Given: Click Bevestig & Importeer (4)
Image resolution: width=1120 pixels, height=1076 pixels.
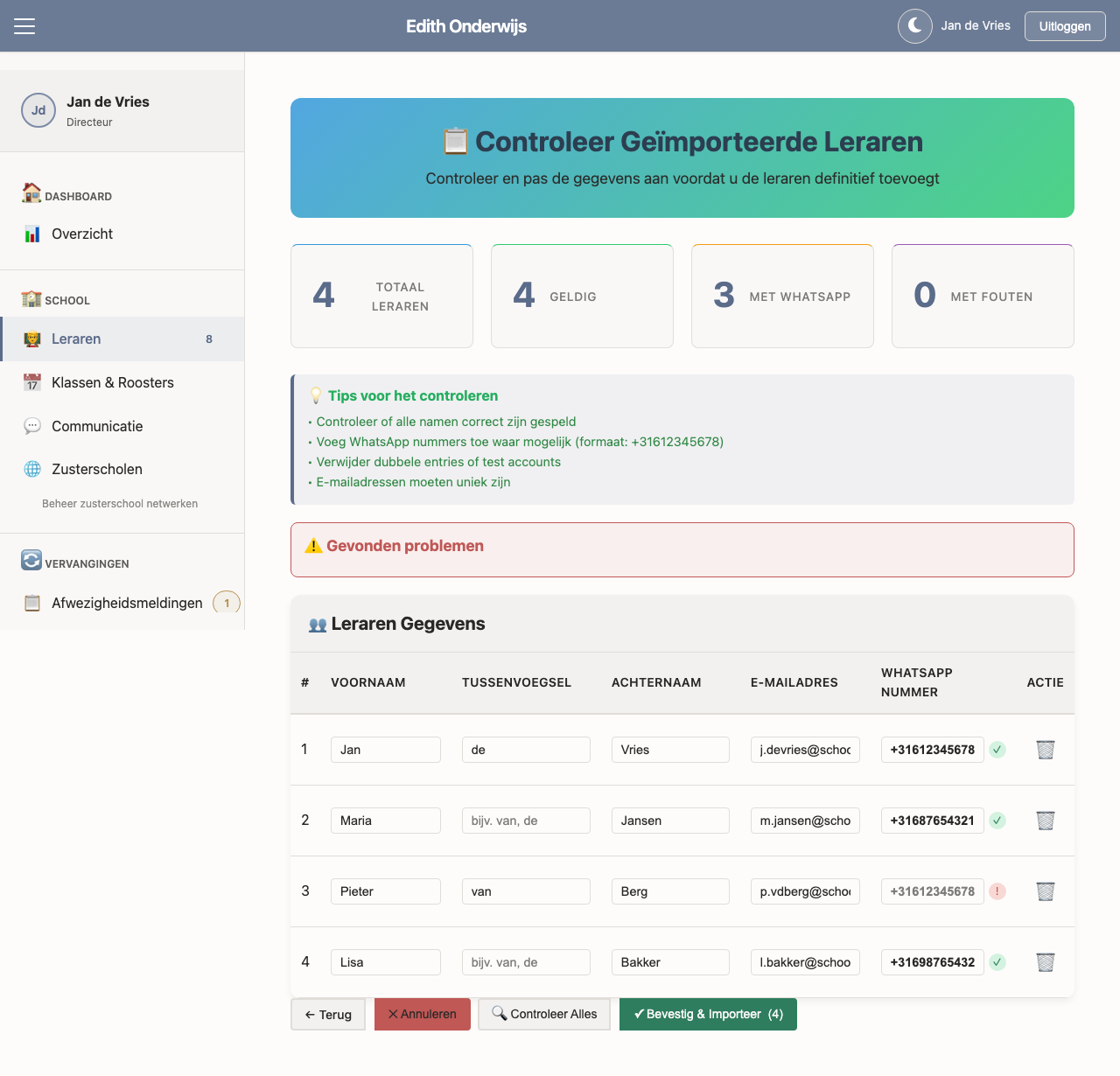Looking at the screenshot, I should (708, 1015).
